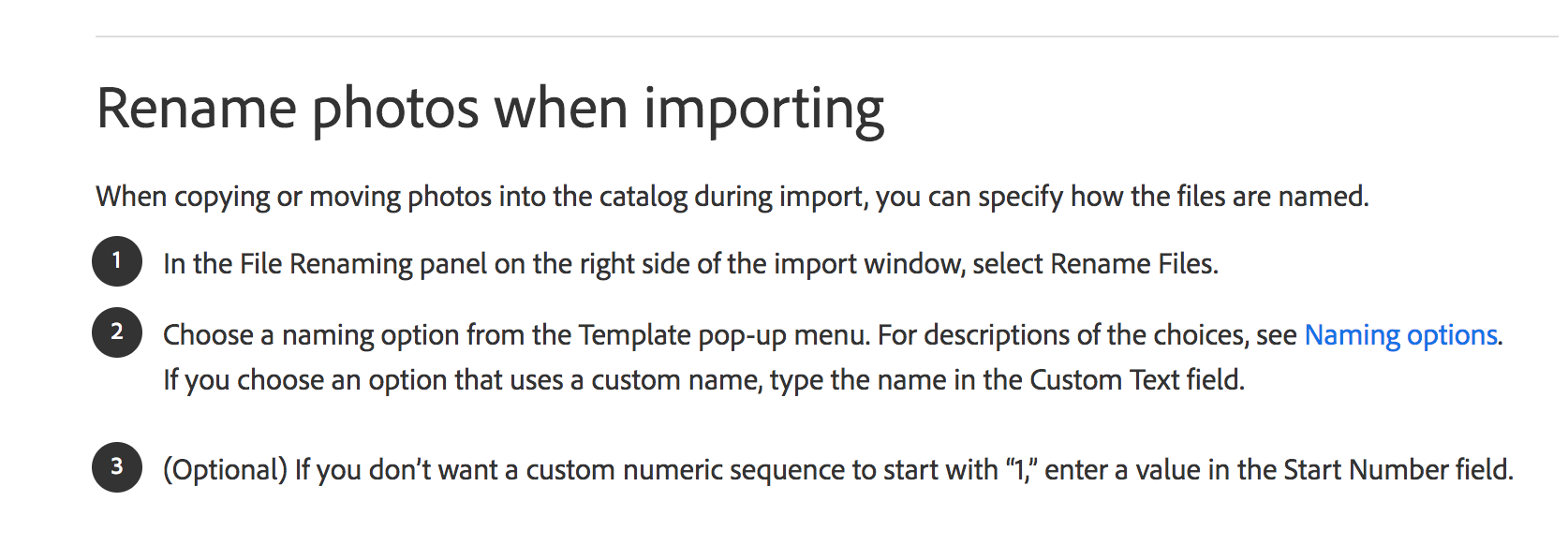Click the step 2 number badge
Viewport: 1568px width, 560px height.
click(x=117, y=332)
